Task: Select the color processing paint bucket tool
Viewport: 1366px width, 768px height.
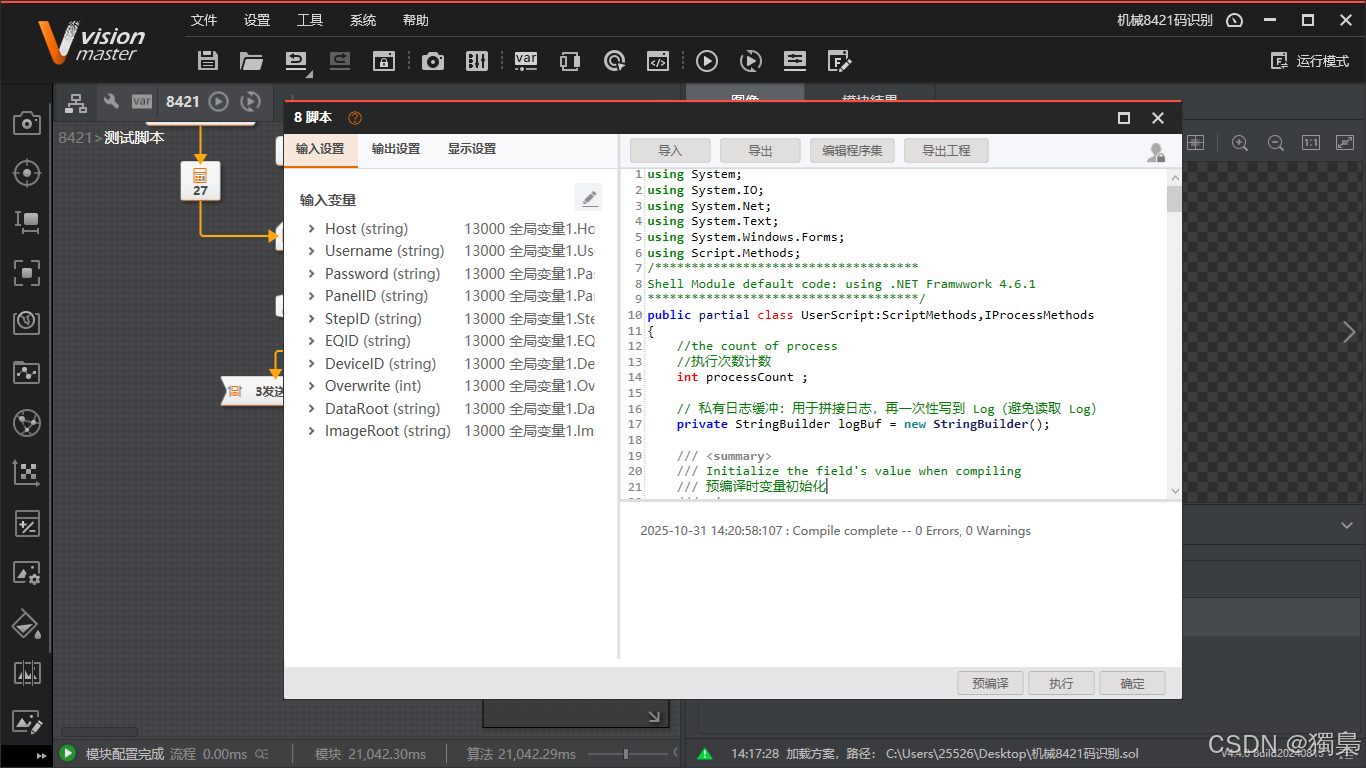Action: click(x=26, y=623)
